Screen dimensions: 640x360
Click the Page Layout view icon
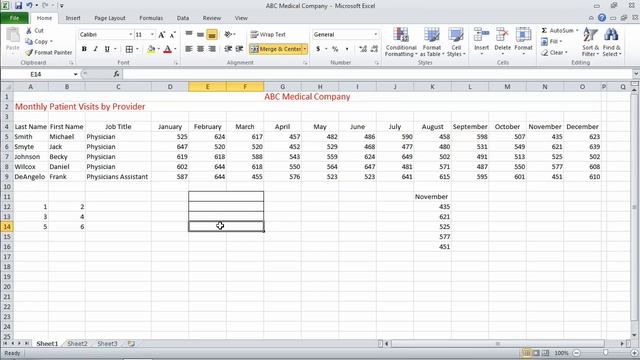(536, 353)
